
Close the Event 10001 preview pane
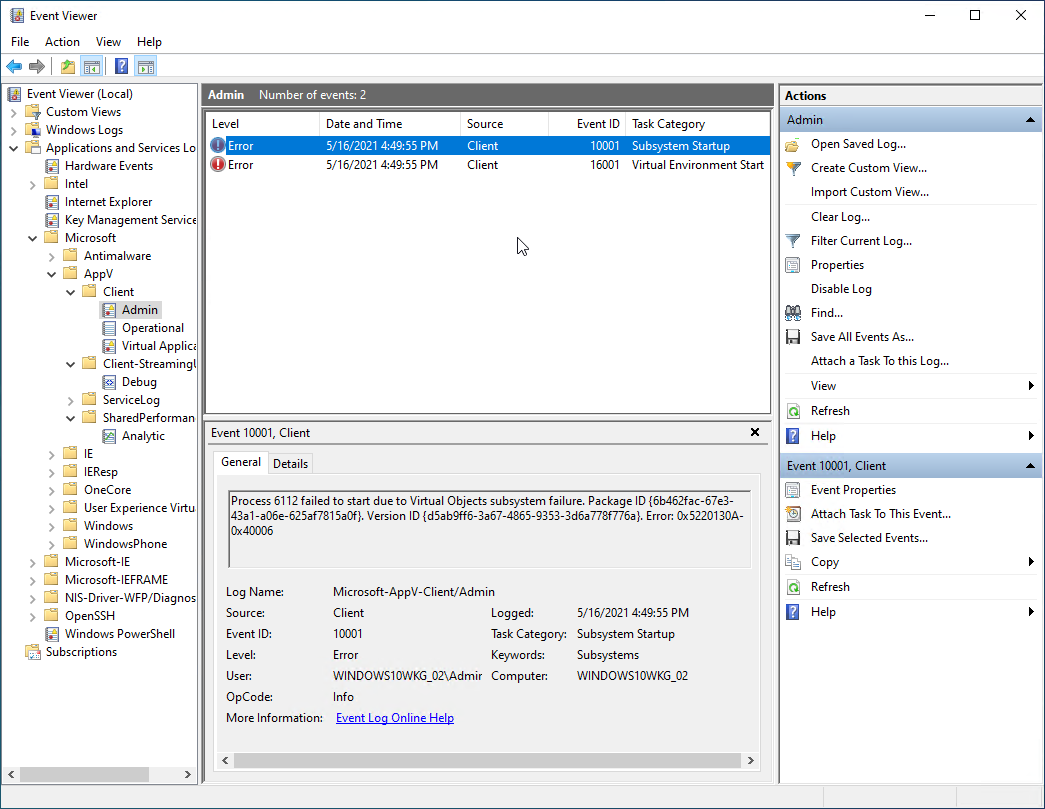pyautogui.click(x=755, y=432)
